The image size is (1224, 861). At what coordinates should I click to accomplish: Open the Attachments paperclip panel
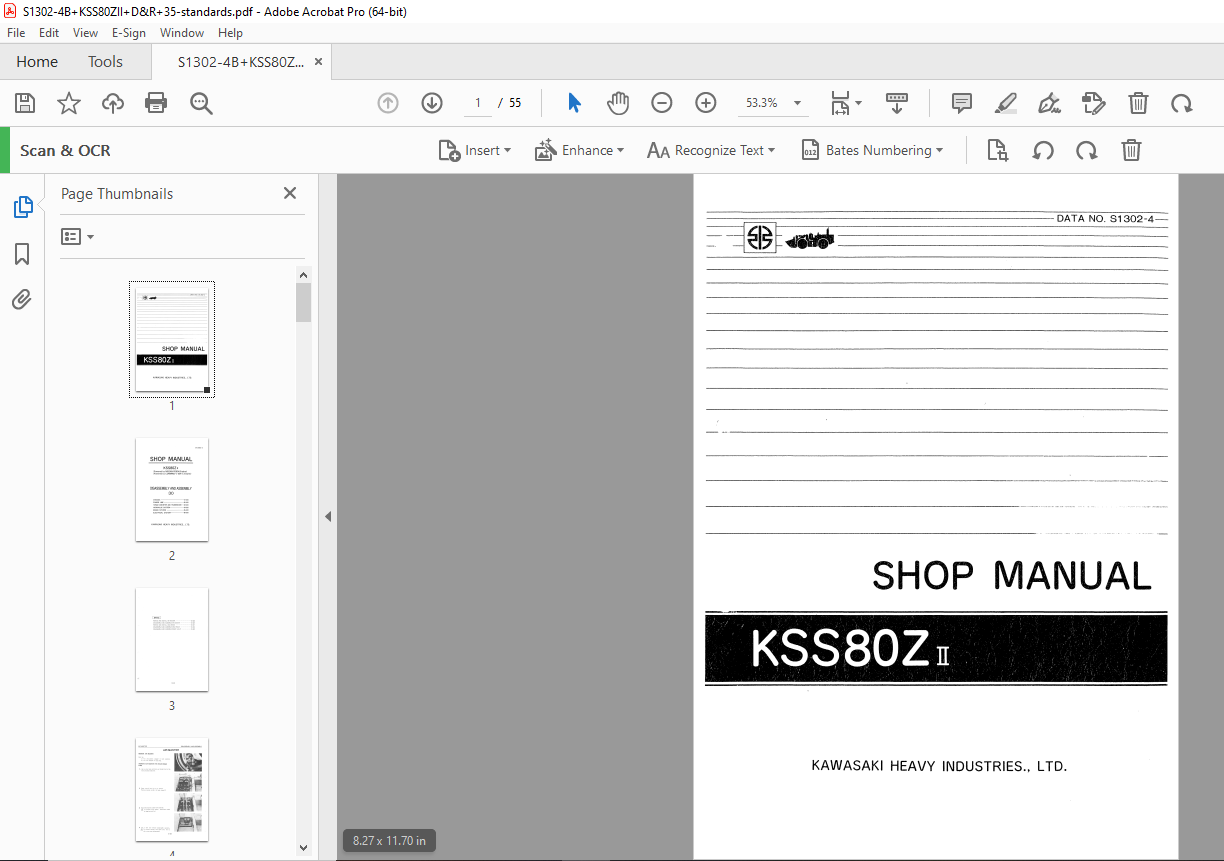(22, 299)
